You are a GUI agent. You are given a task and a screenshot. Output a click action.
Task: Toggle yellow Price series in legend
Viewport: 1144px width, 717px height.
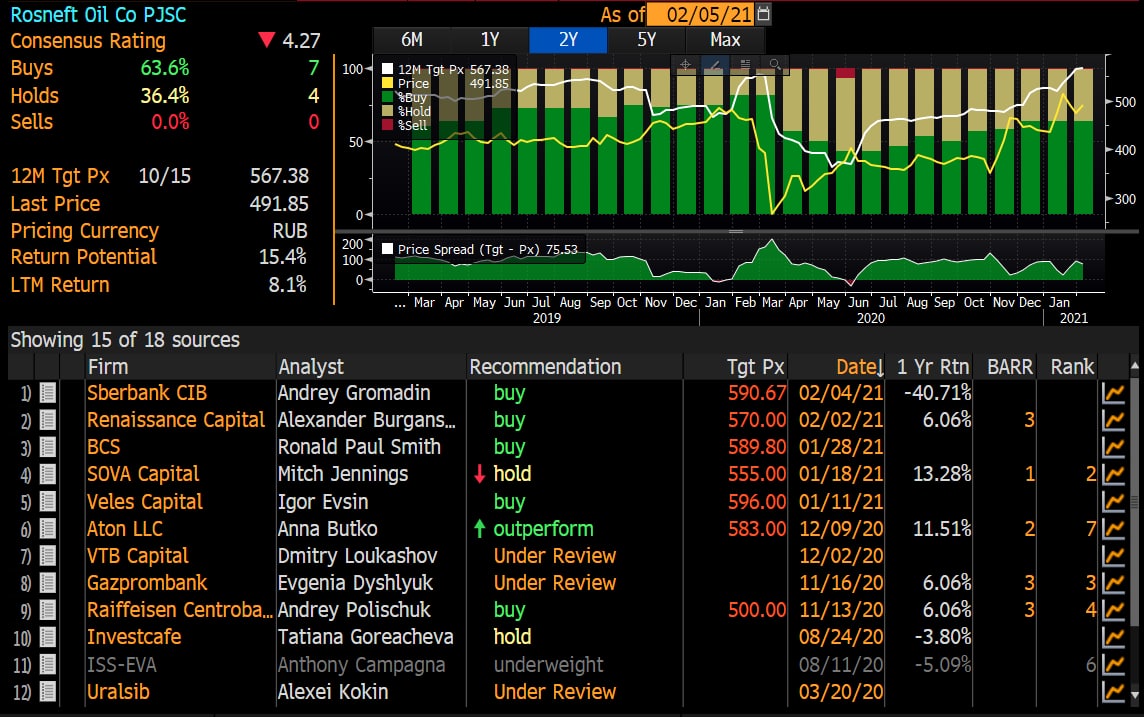pyautogui.click(x=387, y=83)
